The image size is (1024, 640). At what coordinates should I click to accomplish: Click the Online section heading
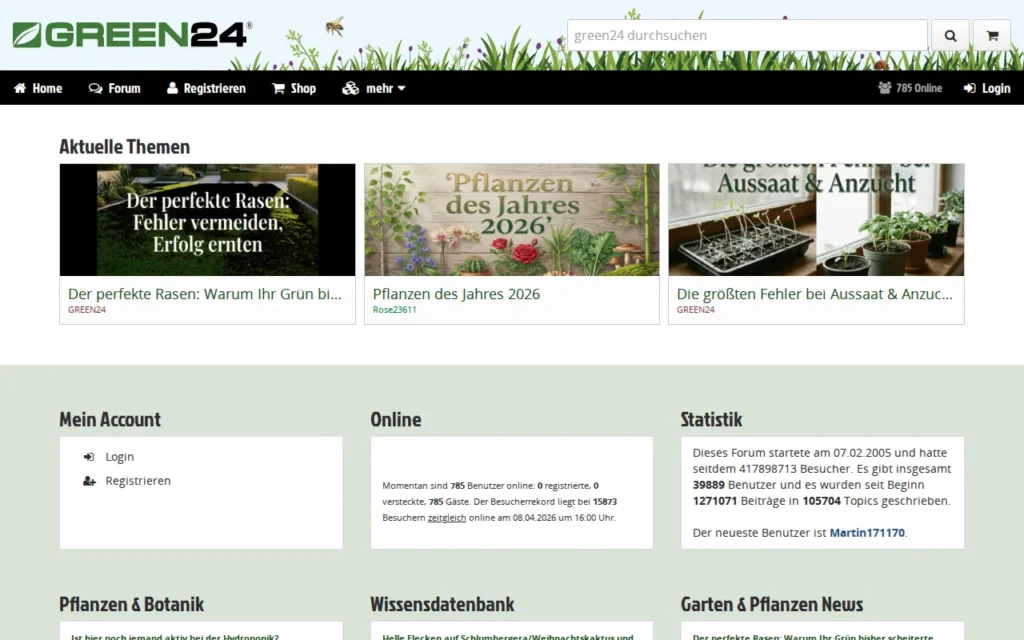(x=396, y=419)
